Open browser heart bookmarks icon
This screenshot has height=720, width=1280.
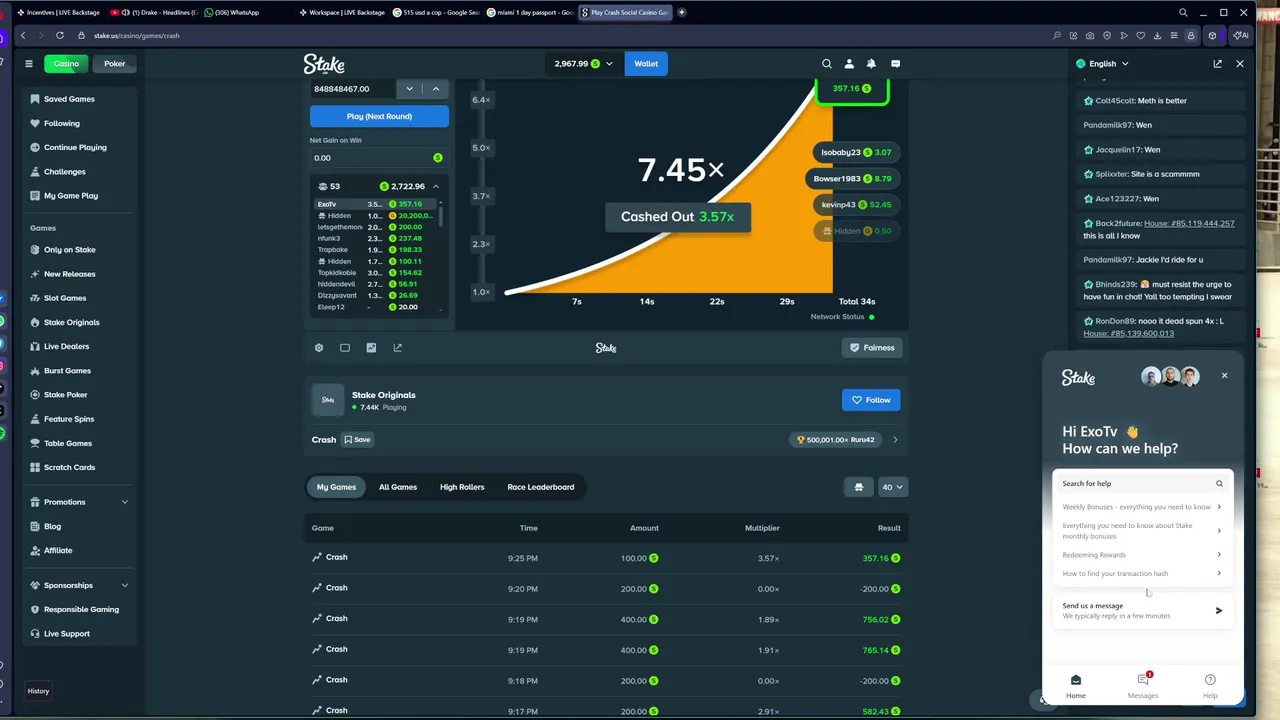[x=1140, y=36]
